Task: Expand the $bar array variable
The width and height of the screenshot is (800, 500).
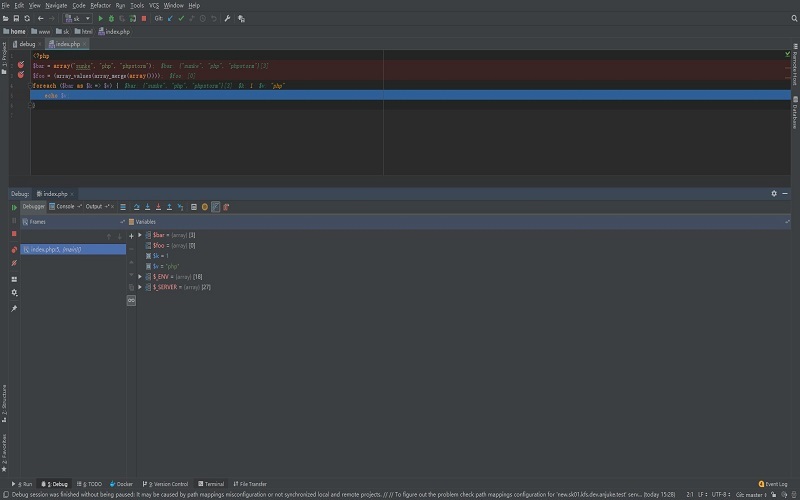Action: click(140, 235)
